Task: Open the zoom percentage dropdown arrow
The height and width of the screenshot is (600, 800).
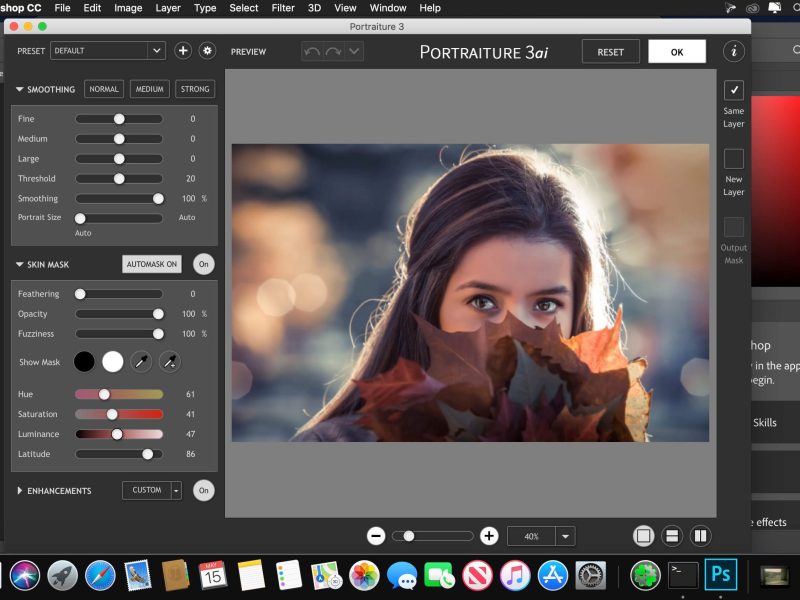Action: (565, 536)
